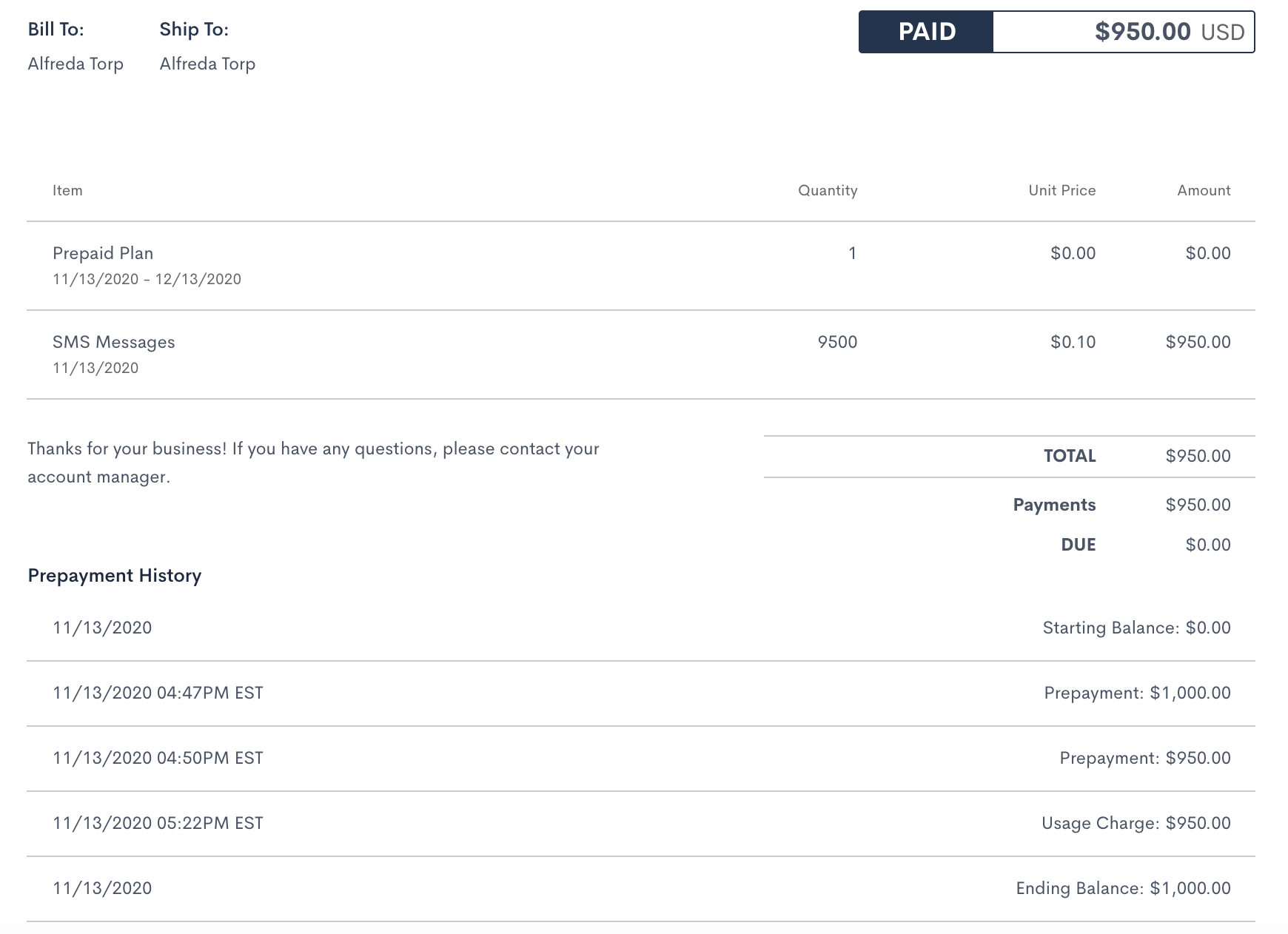Click the $0.00 amount for Prepaid Plan
This screenshot has height=934, width=1288.
[x=1208, y=253]
